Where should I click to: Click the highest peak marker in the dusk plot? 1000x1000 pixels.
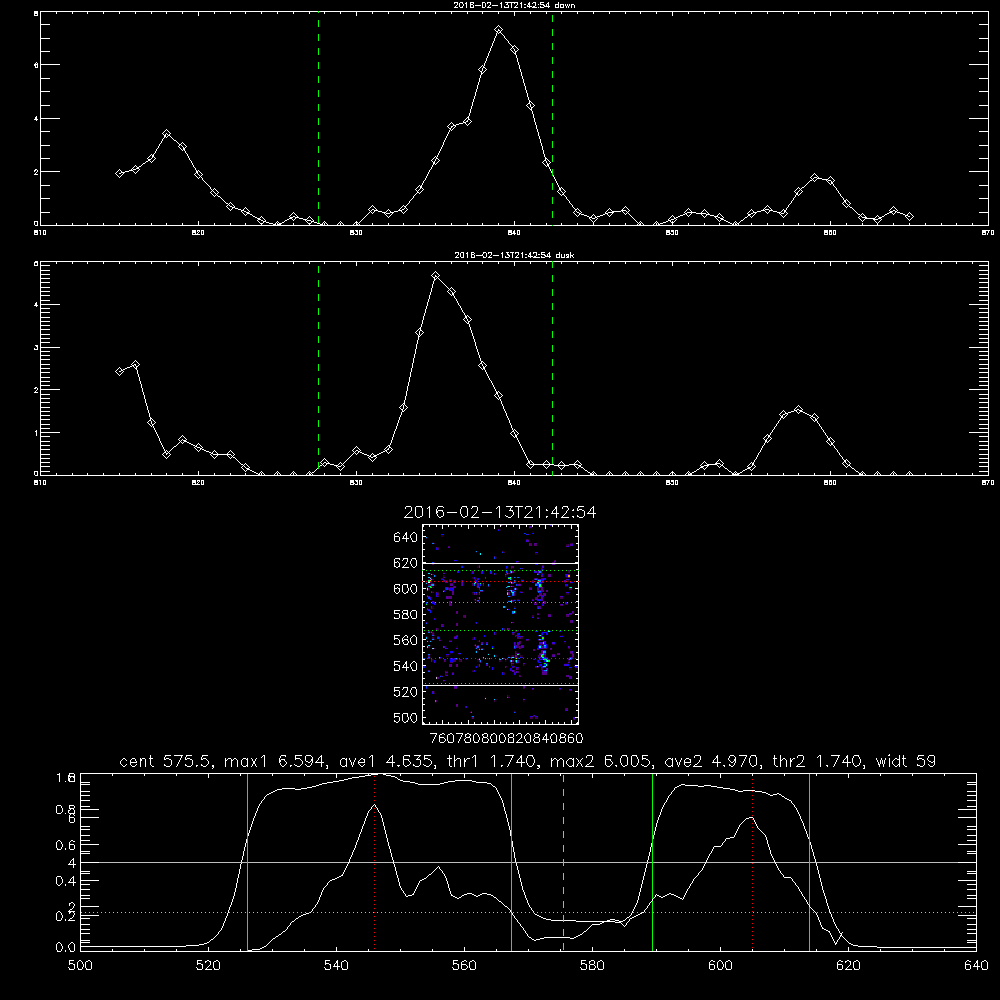(436, 276)
